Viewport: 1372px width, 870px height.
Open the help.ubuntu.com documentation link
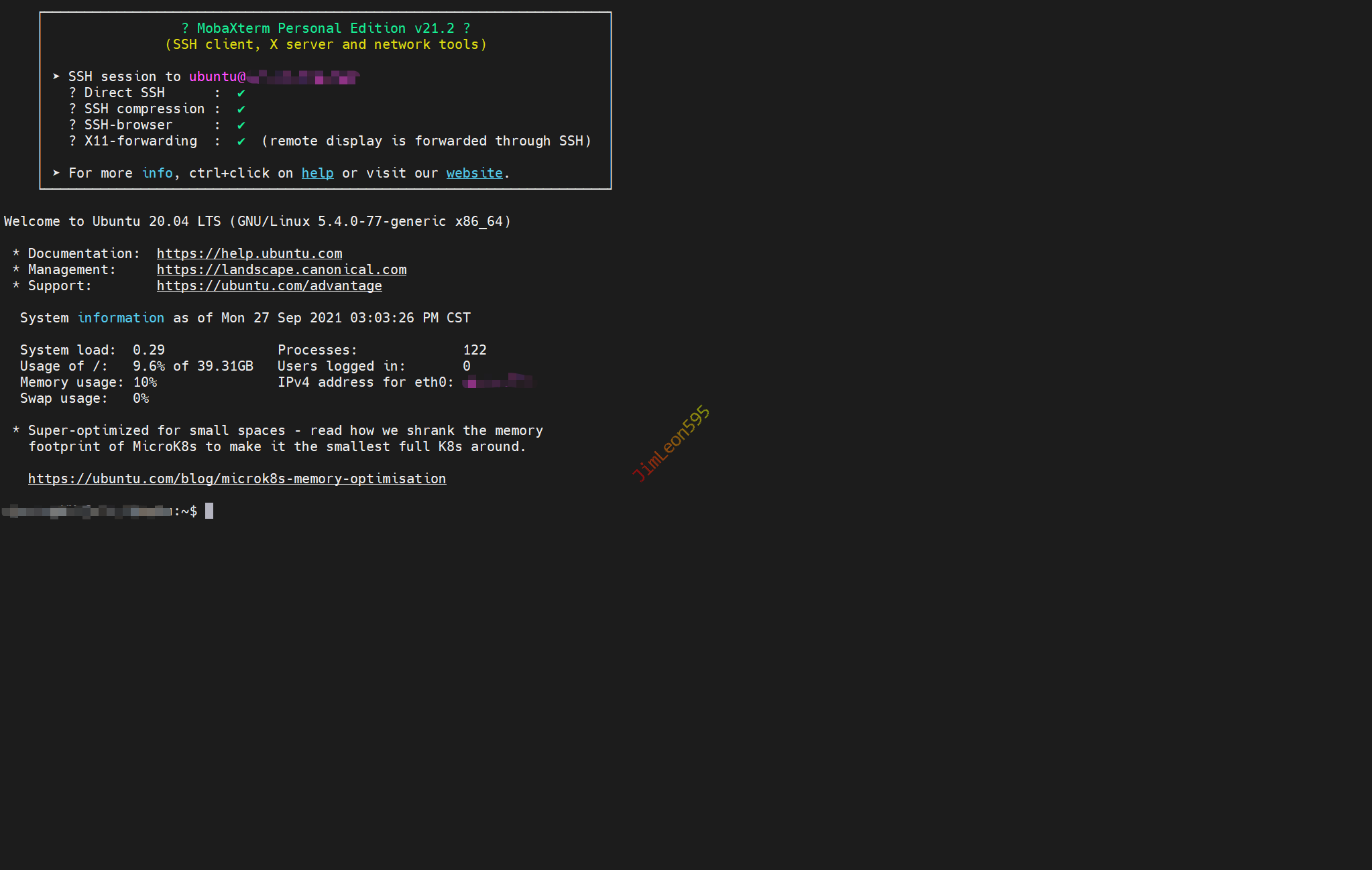coord(249,253)
